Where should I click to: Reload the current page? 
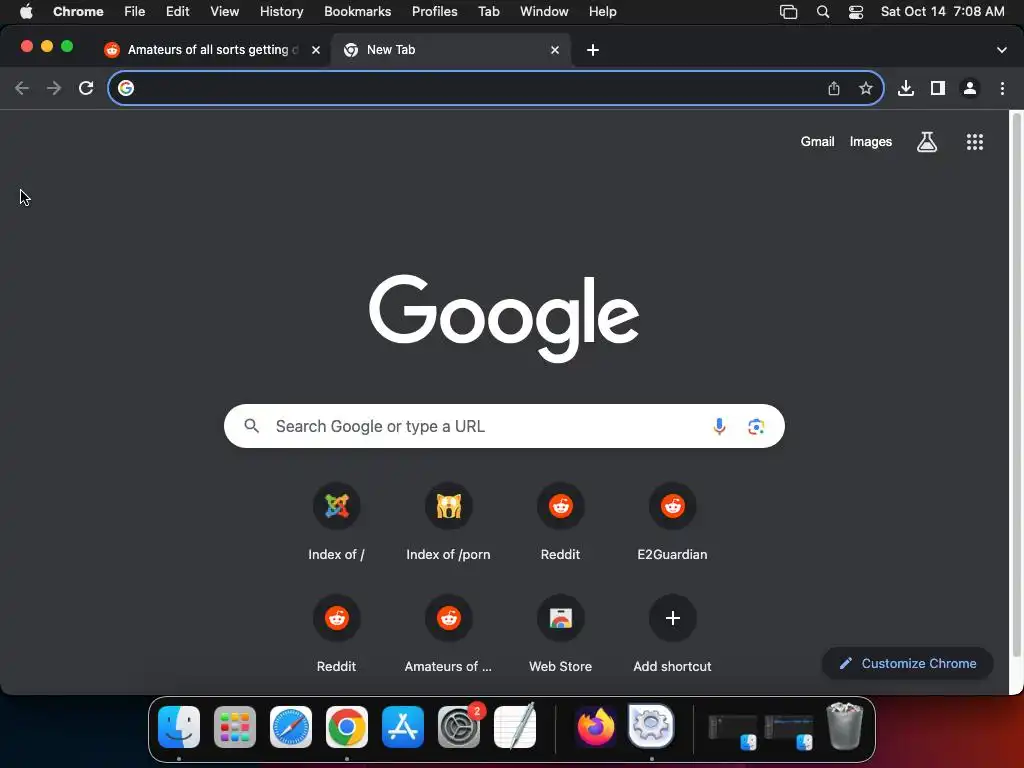click(x=86, y=88)
